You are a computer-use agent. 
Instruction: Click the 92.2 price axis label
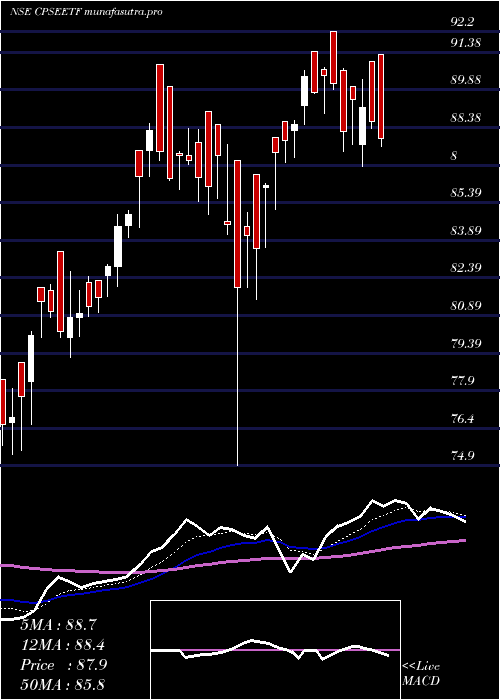point(462,22)
